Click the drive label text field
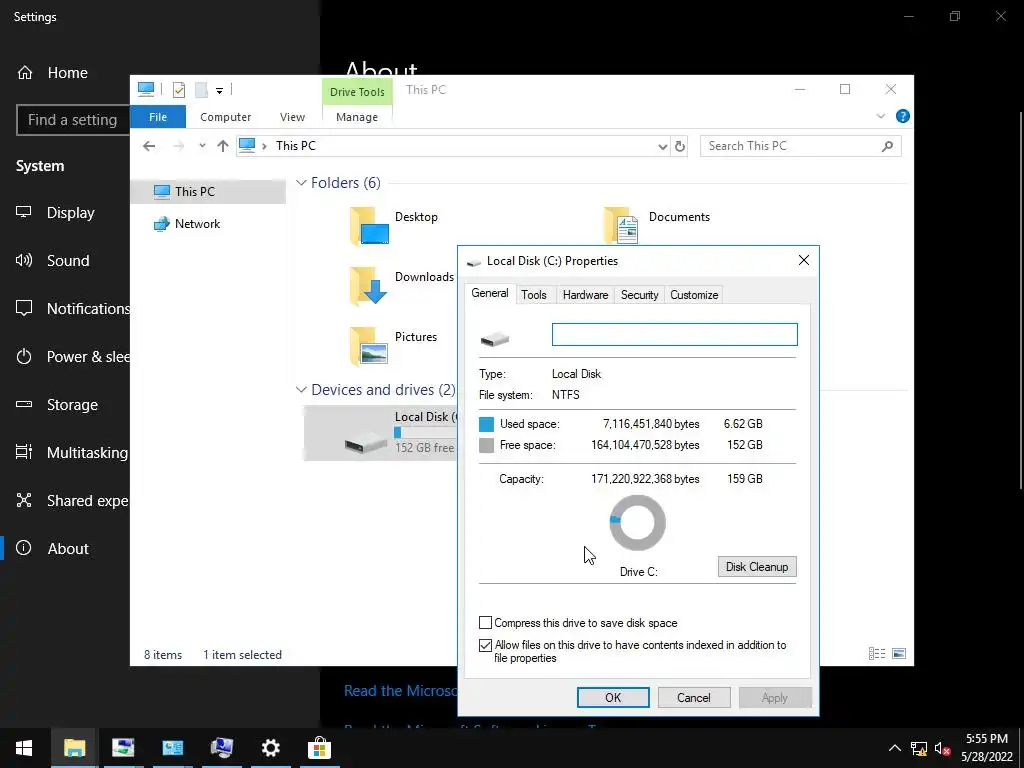Viewport: 1024px width, 768px height. pos(675,334)
